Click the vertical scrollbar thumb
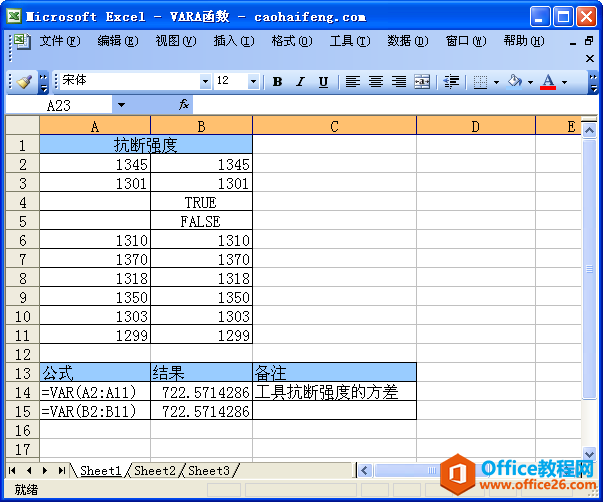This screenshot has width=603, height=502. (x=589, y=269)
